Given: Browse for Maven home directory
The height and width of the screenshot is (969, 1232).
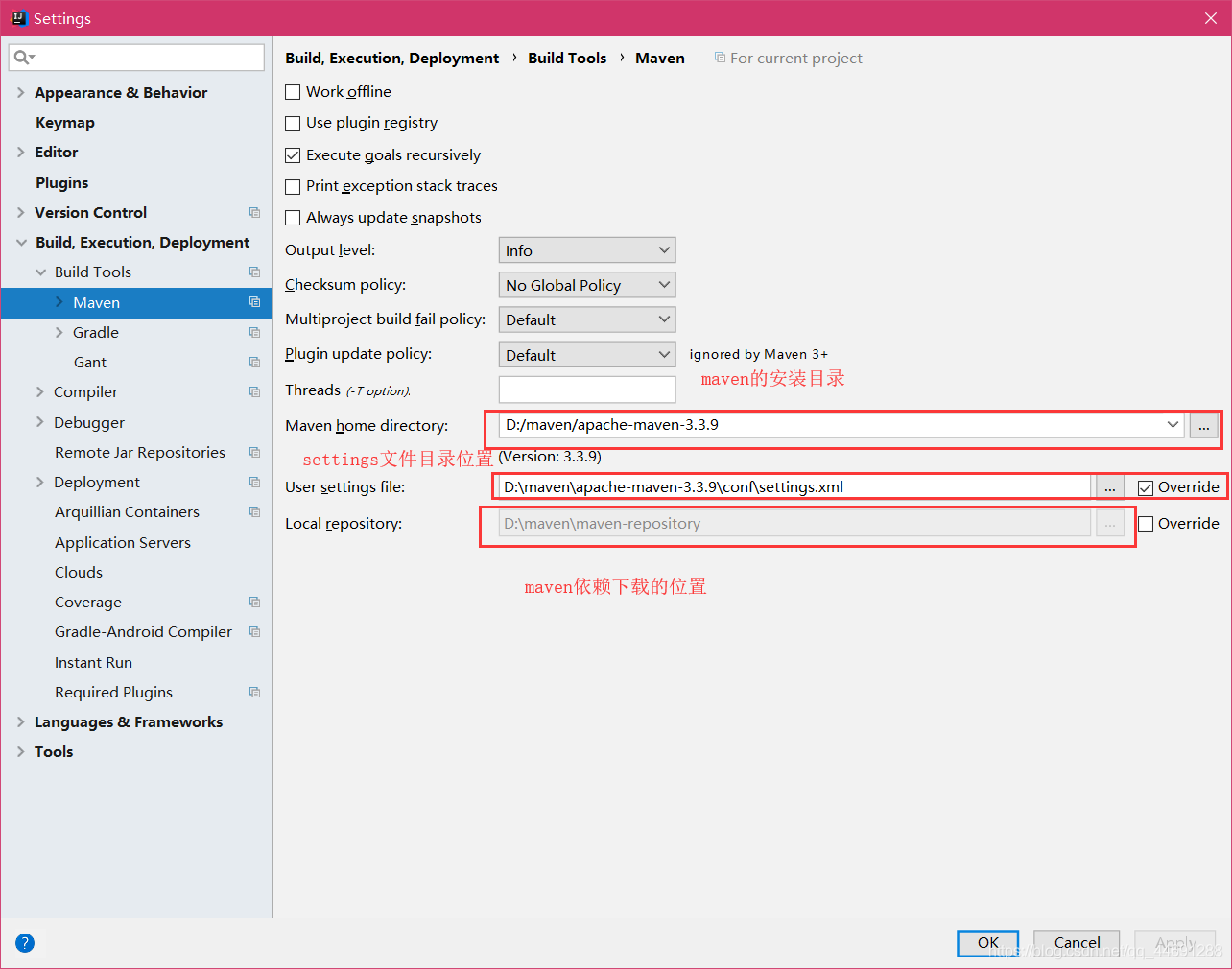Looking at the screenshot, I should point(1203,425).
